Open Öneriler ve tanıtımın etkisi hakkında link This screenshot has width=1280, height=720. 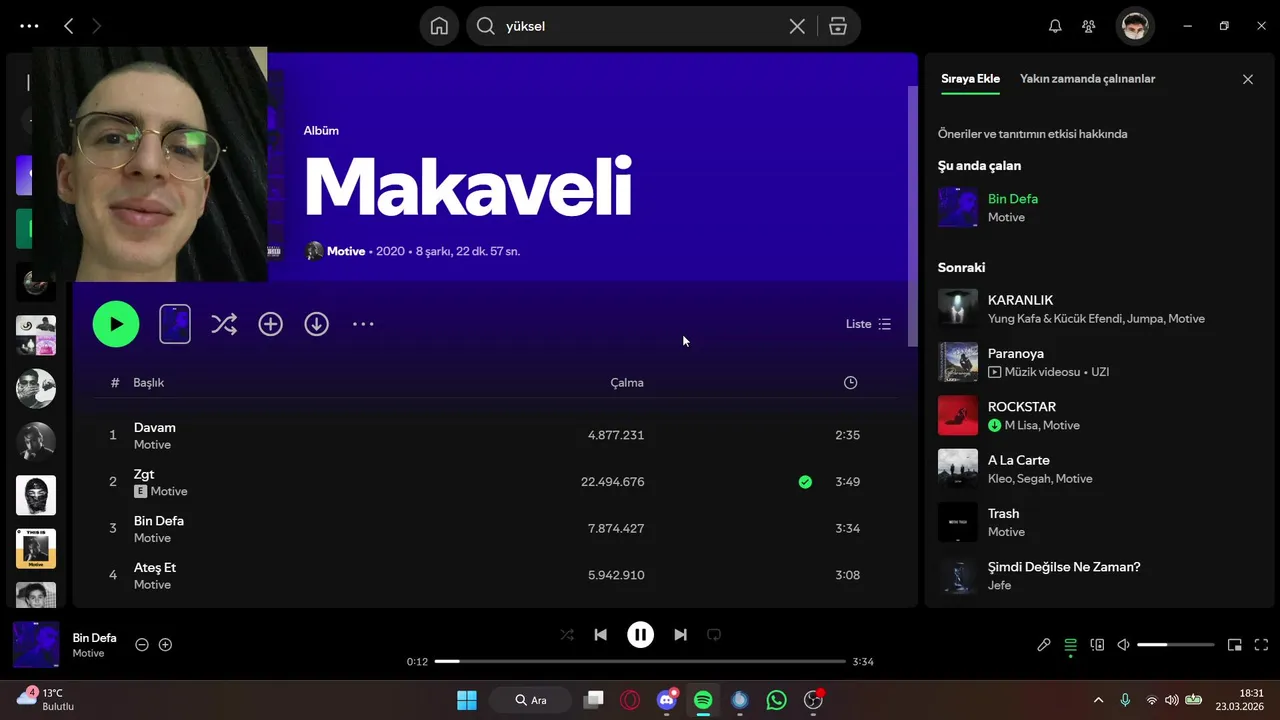1032,134
